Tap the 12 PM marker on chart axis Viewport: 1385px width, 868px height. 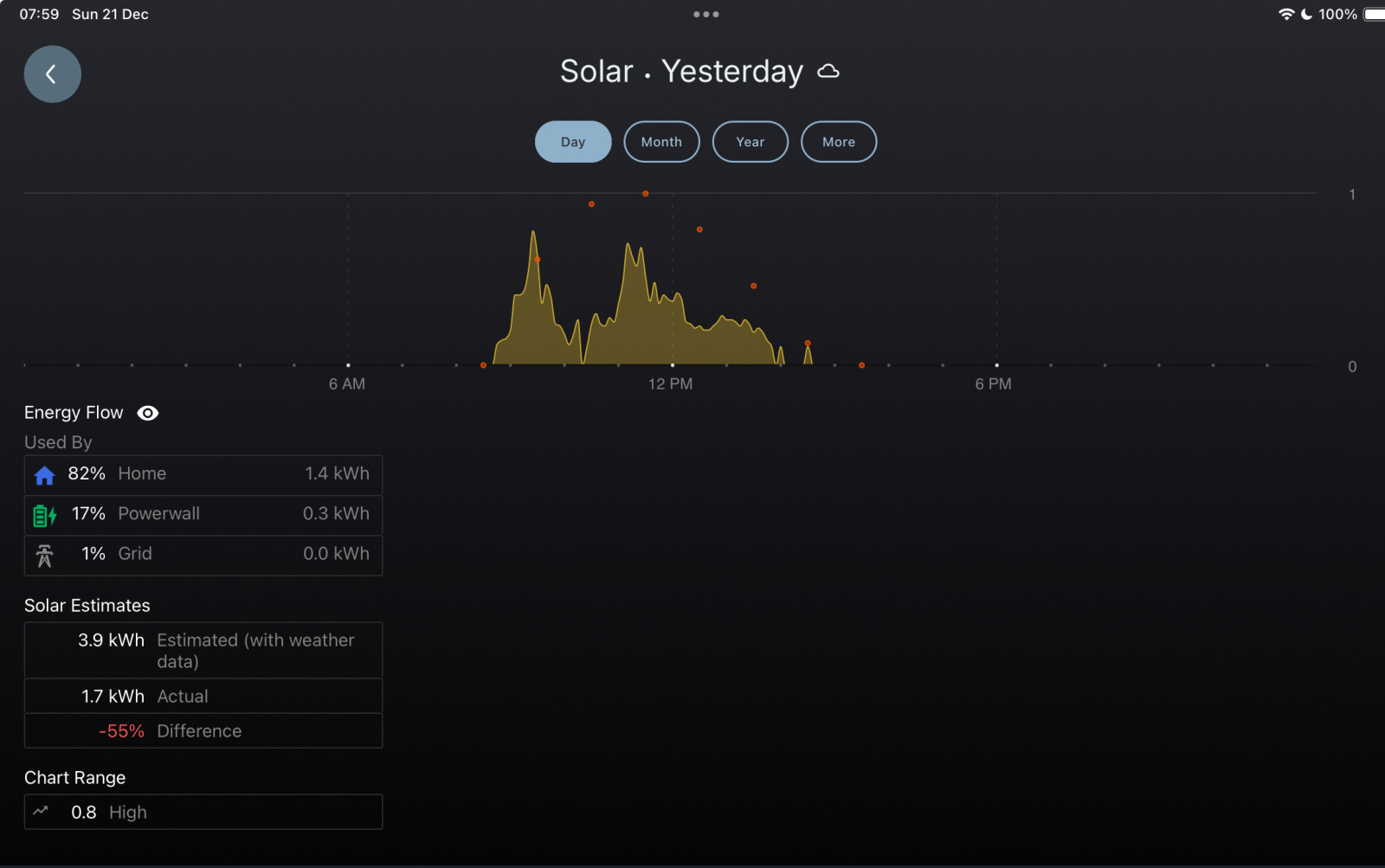pyautogui.click(x=671, y=384)
